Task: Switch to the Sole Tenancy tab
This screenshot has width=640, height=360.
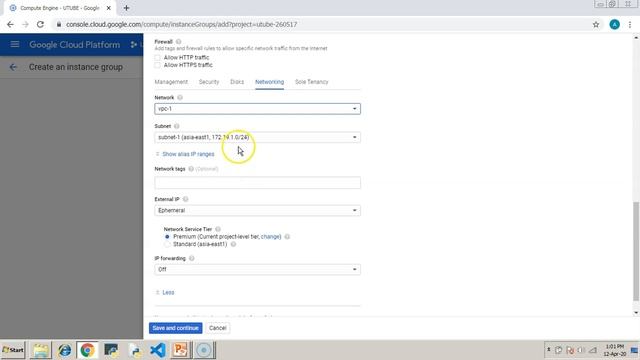Action: [311, 82]
